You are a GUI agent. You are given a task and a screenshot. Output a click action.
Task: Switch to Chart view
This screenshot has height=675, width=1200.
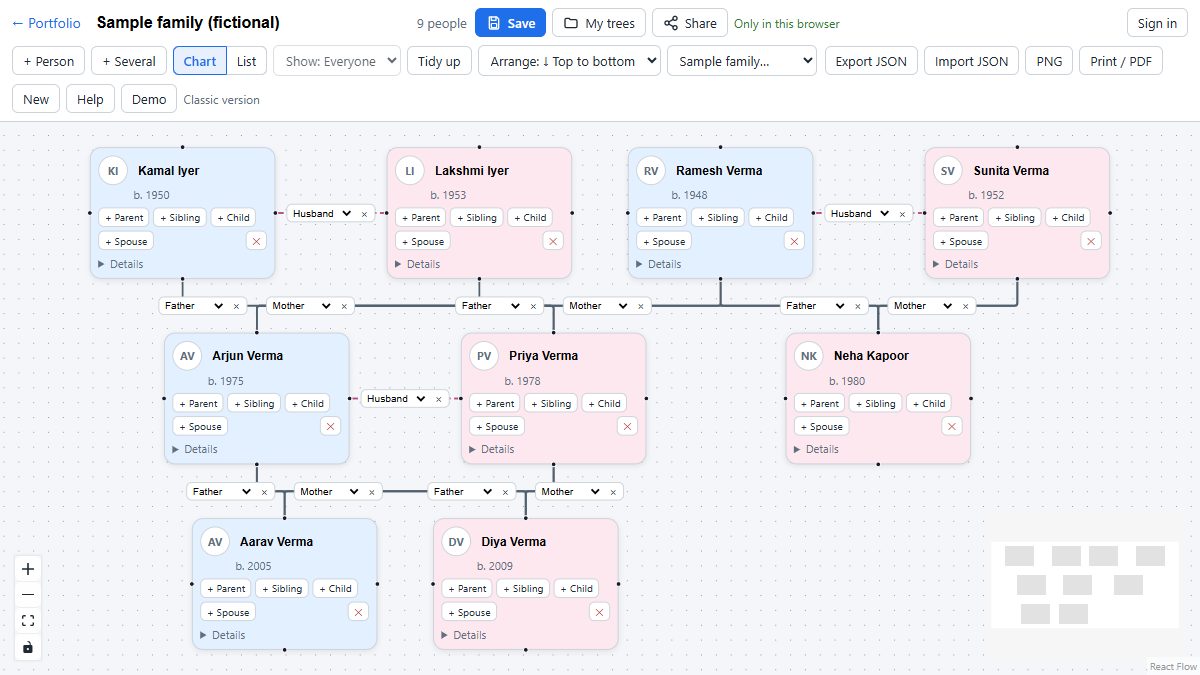coord(200,61)
